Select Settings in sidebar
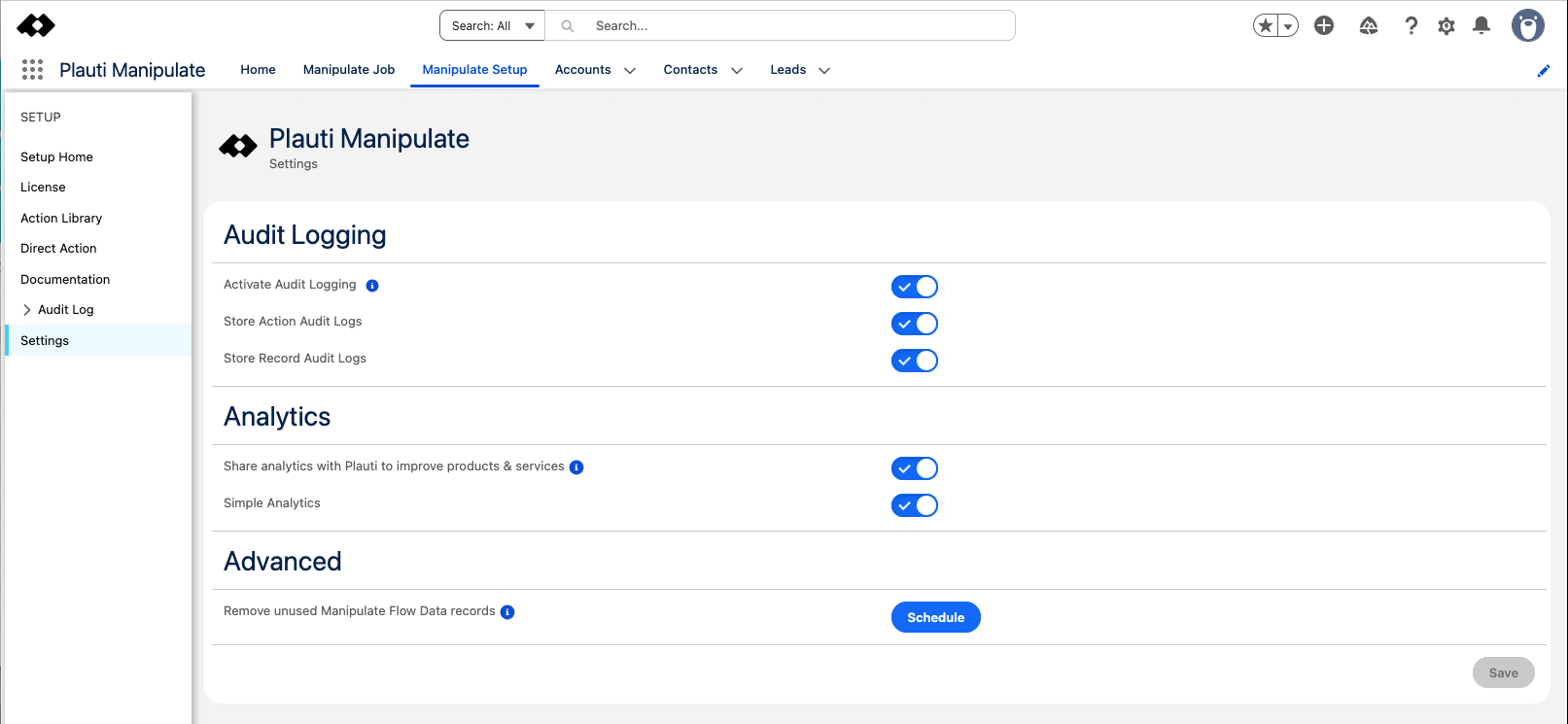This screenshot has height=724, width=1568. tap(98, 341)
